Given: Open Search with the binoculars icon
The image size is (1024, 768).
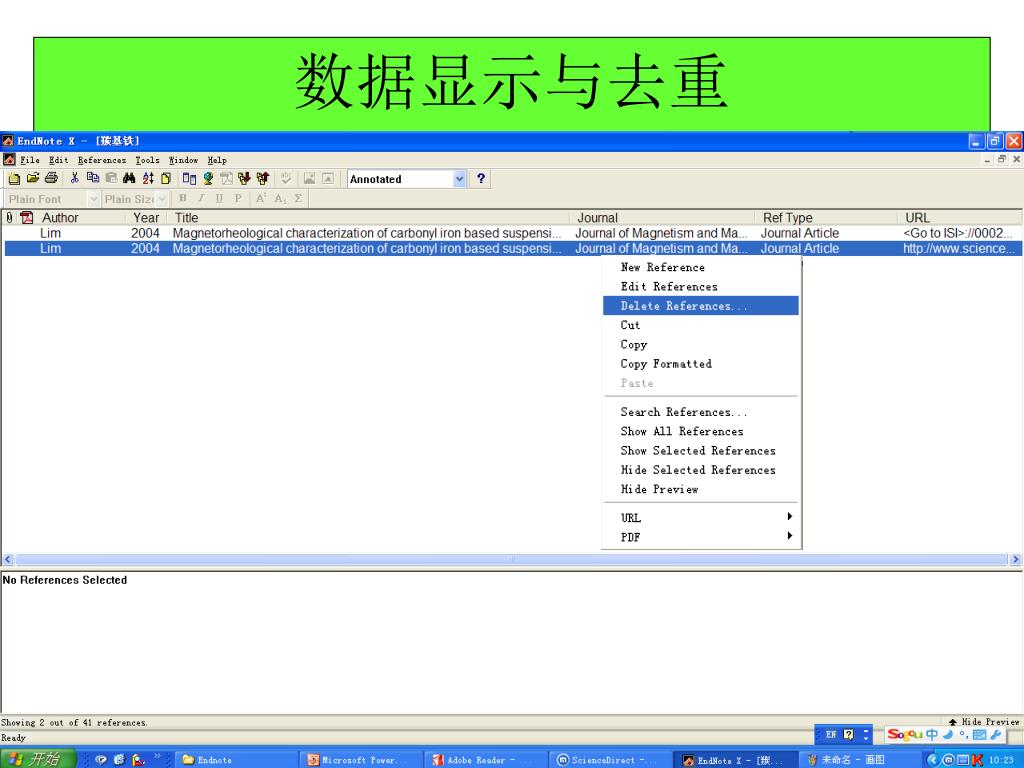Looking at the screenshot, I should pos(129,178).
